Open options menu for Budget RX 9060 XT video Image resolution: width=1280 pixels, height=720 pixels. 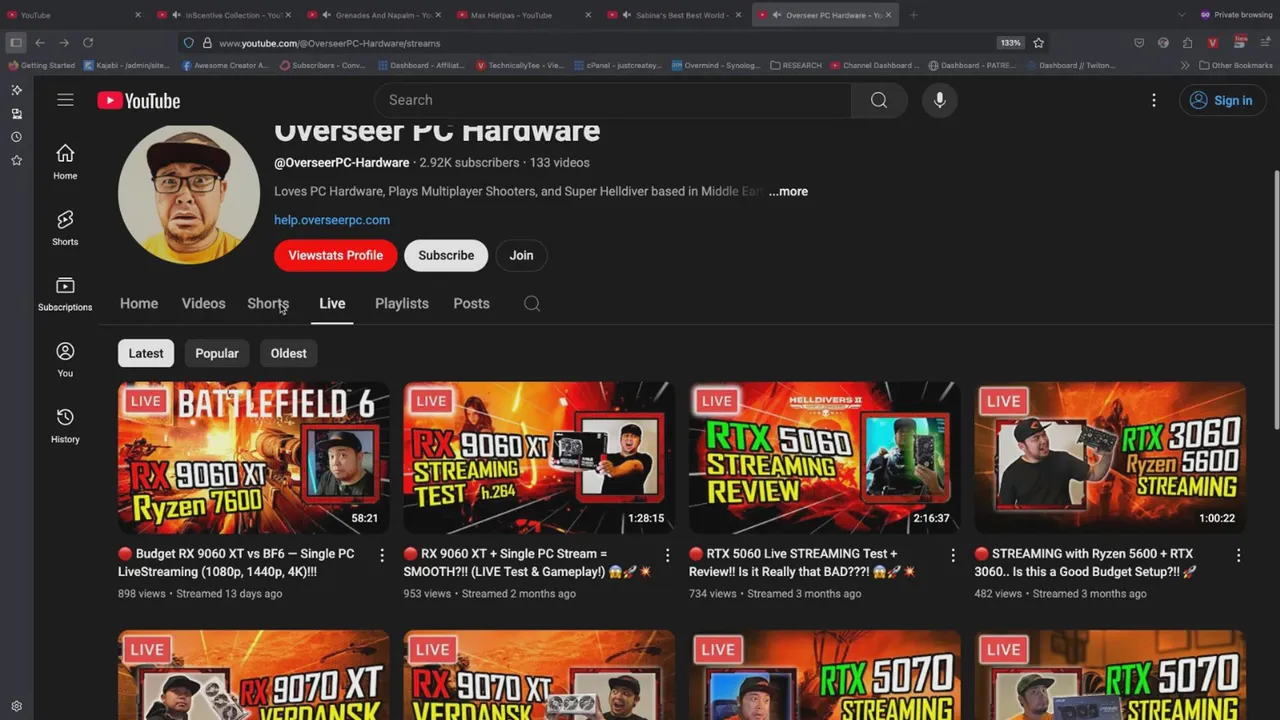pyautogui.click(x=381, y=555)
